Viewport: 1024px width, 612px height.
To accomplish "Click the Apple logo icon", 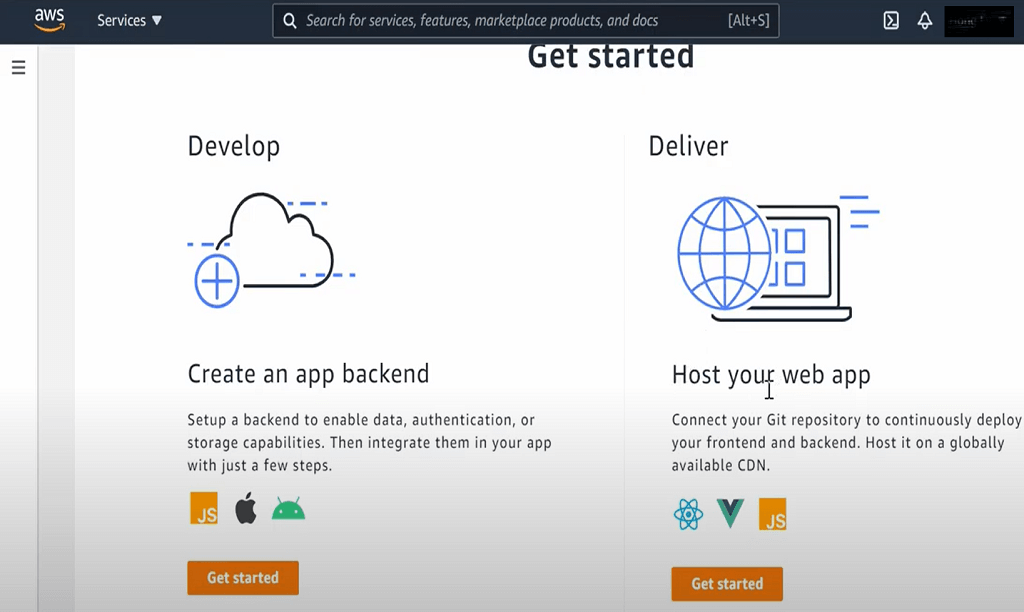I will click(246, 508).
